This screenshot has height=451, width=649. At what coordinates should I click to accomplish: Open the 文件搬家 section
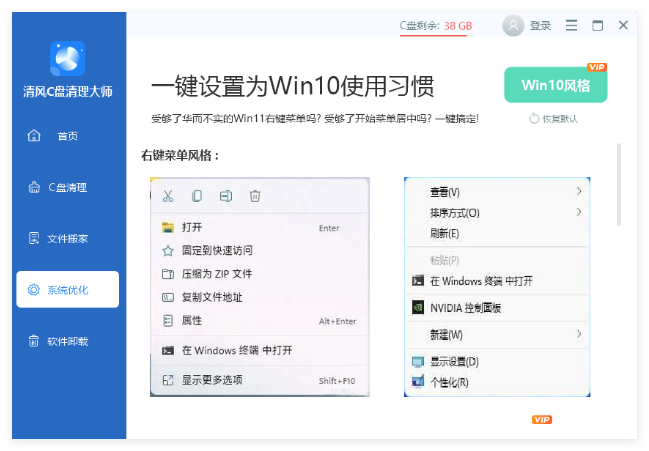[x=67, y=239]
